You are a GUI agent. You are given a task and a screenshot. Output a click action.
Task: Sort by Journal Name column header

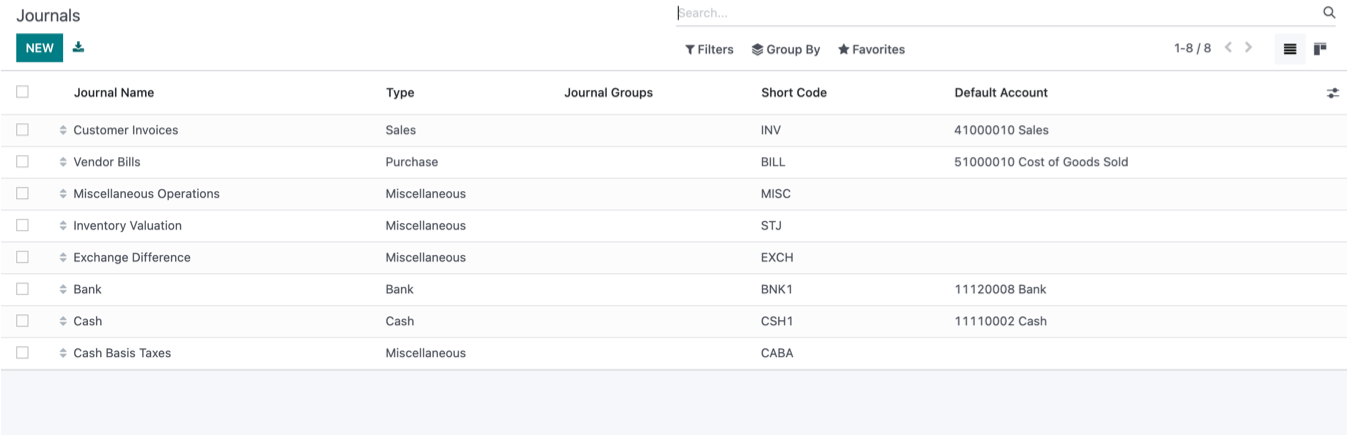coord(114,93)
